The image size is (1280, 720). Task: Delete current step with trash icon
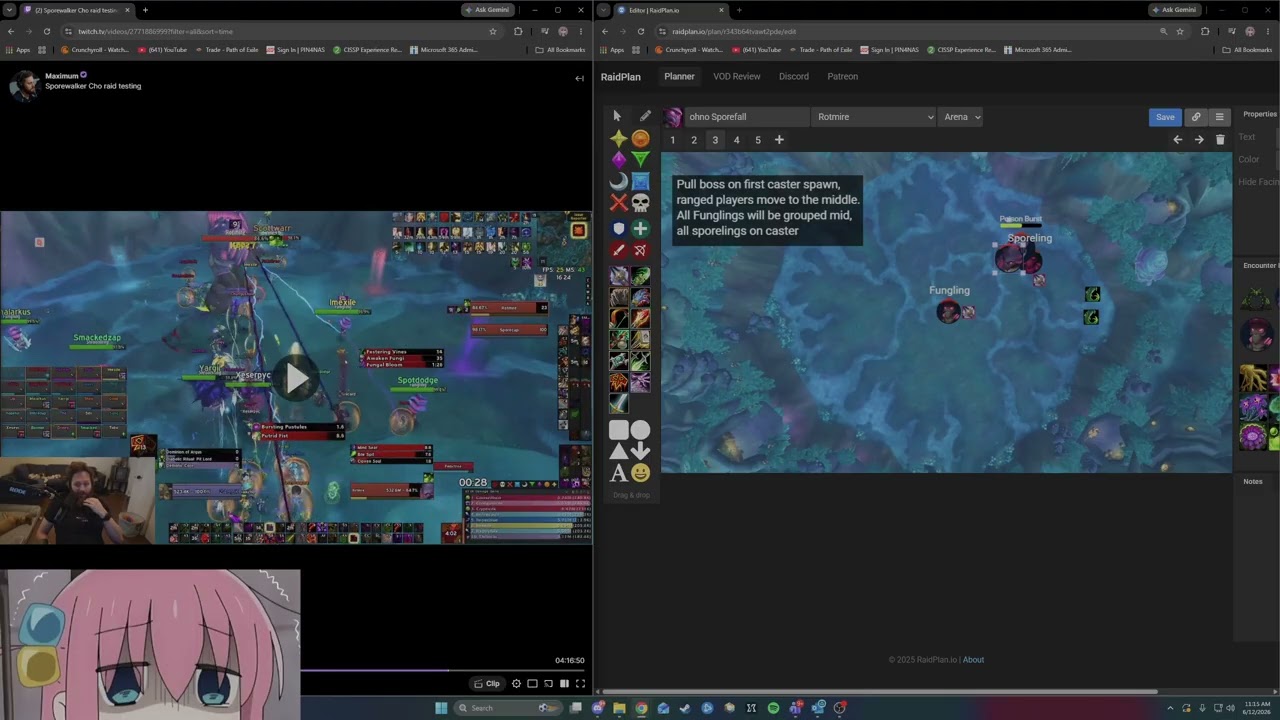[x=1220, y=140]
